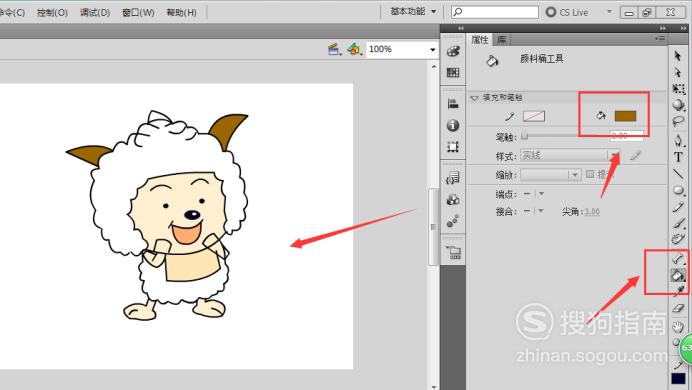Click the dark fill swatch in tools panel

click(x=678, y=379)
